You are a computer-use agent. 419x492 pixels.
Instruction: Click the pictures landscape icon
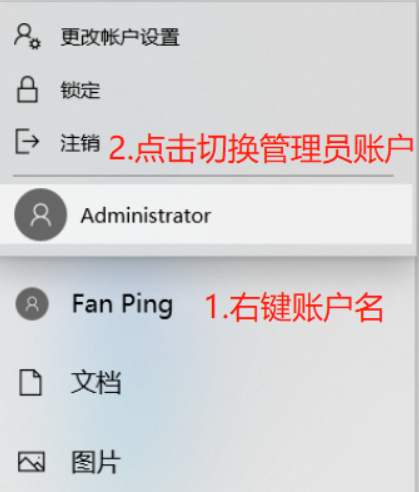click(31, 462)
